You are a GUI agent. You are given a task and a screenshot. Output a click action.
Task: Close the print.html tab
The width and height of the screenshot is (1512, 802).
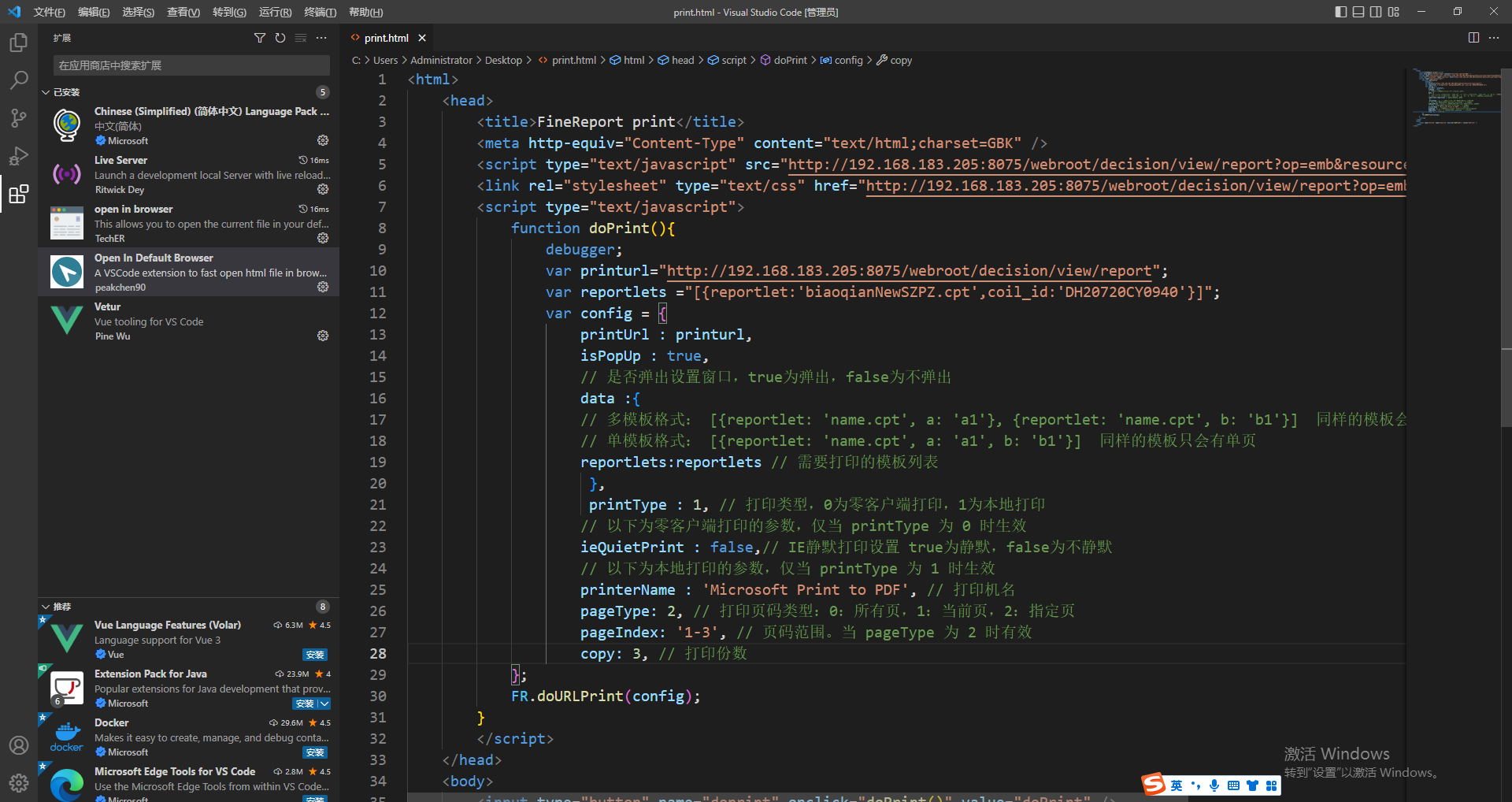422,38
